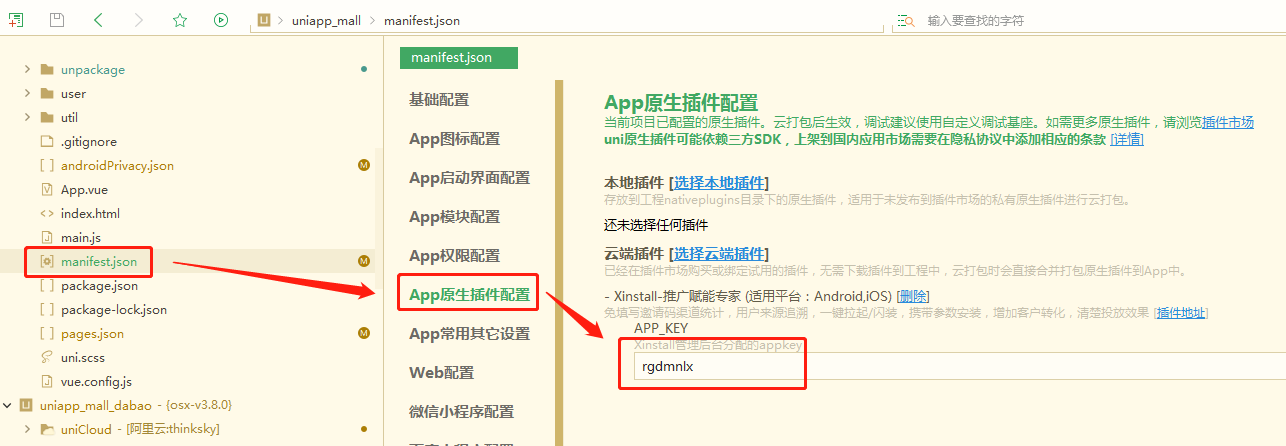The height and width of the screenshot is (446, 1286).
Task: Open vue.config.js in file tree
Action: click(96, 382)
